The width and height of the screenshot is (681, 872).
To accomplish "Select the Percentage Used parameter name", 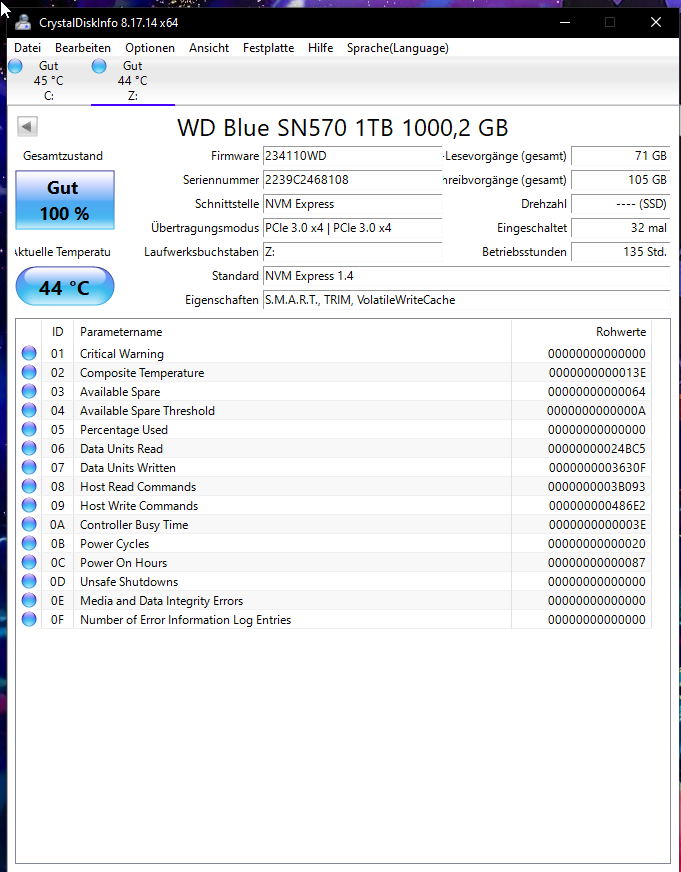I will coord(123,429).
